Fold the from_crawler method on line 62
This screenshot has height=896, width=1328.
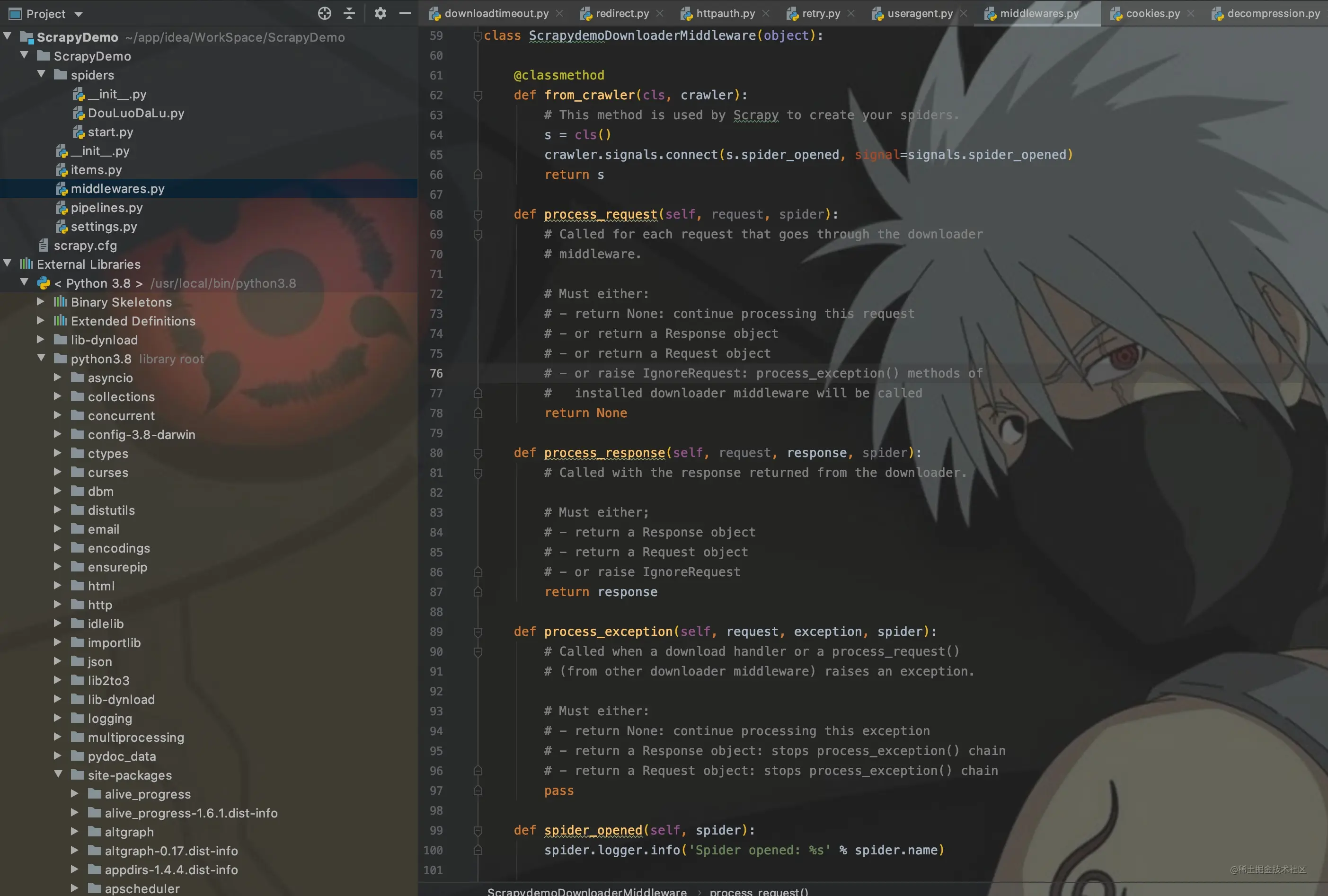[x=478, y=96]
